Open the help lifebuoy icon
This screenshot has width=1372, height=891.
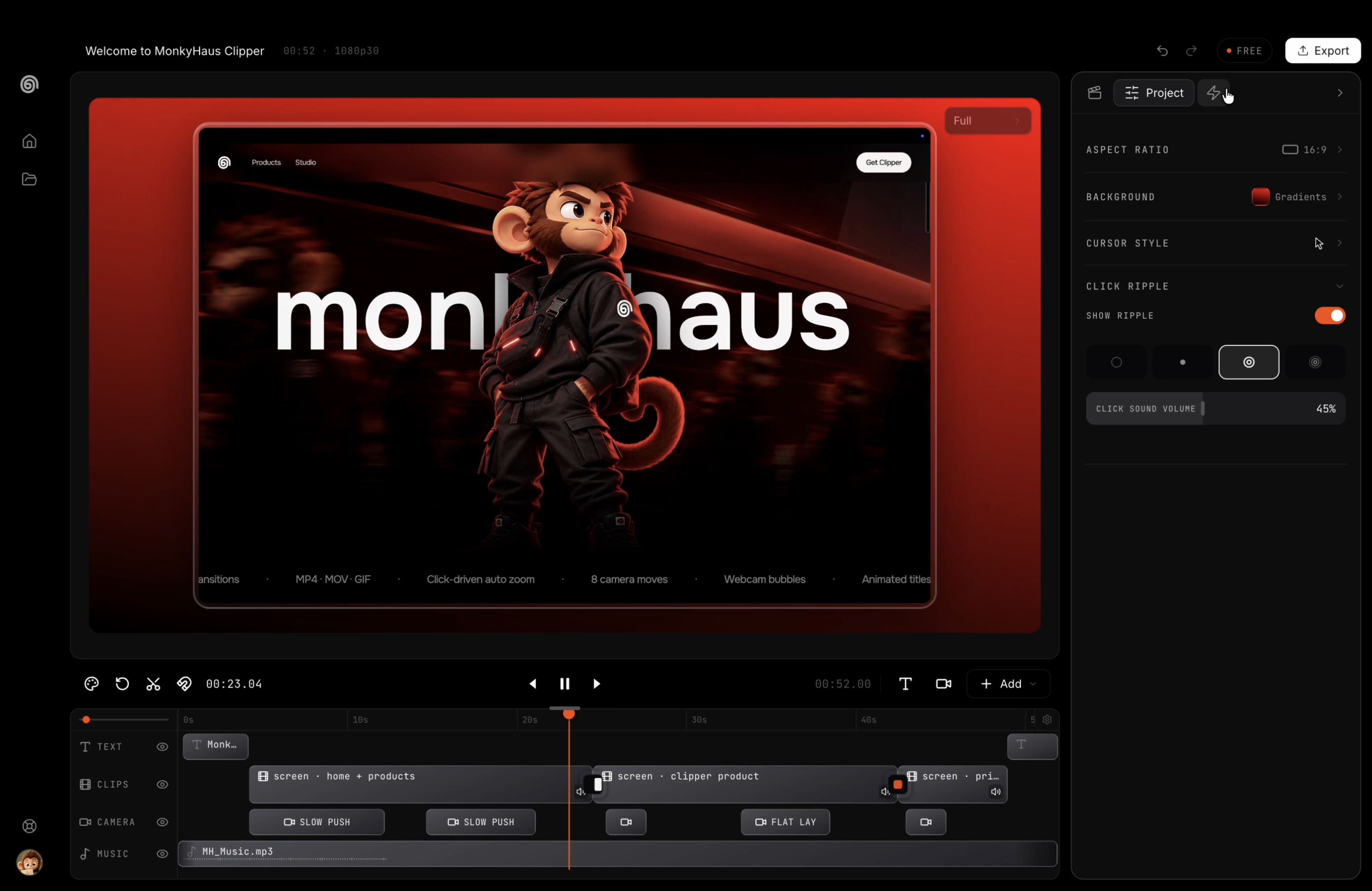[29, 826]
